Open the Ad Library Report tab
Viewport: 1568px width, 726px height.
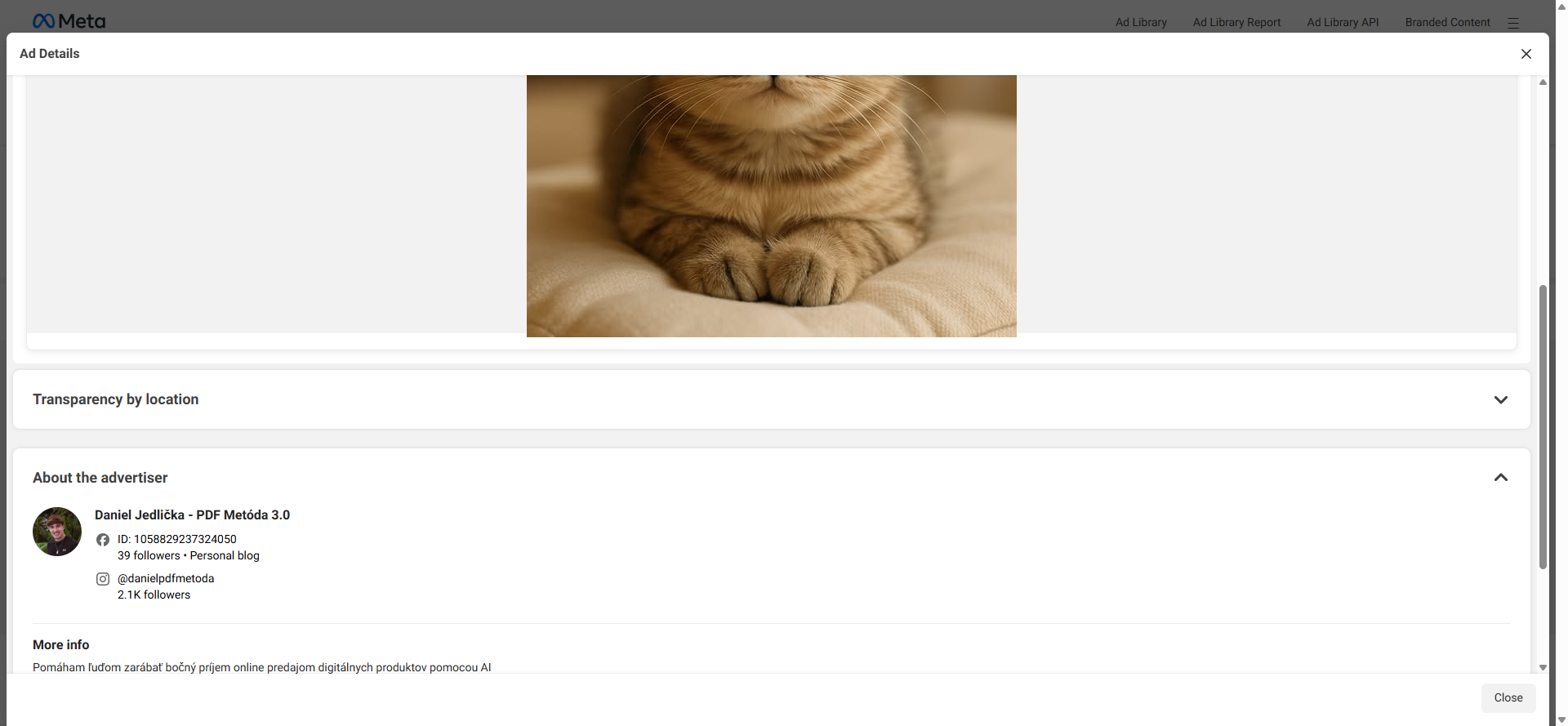click(x=1236, y=22)
